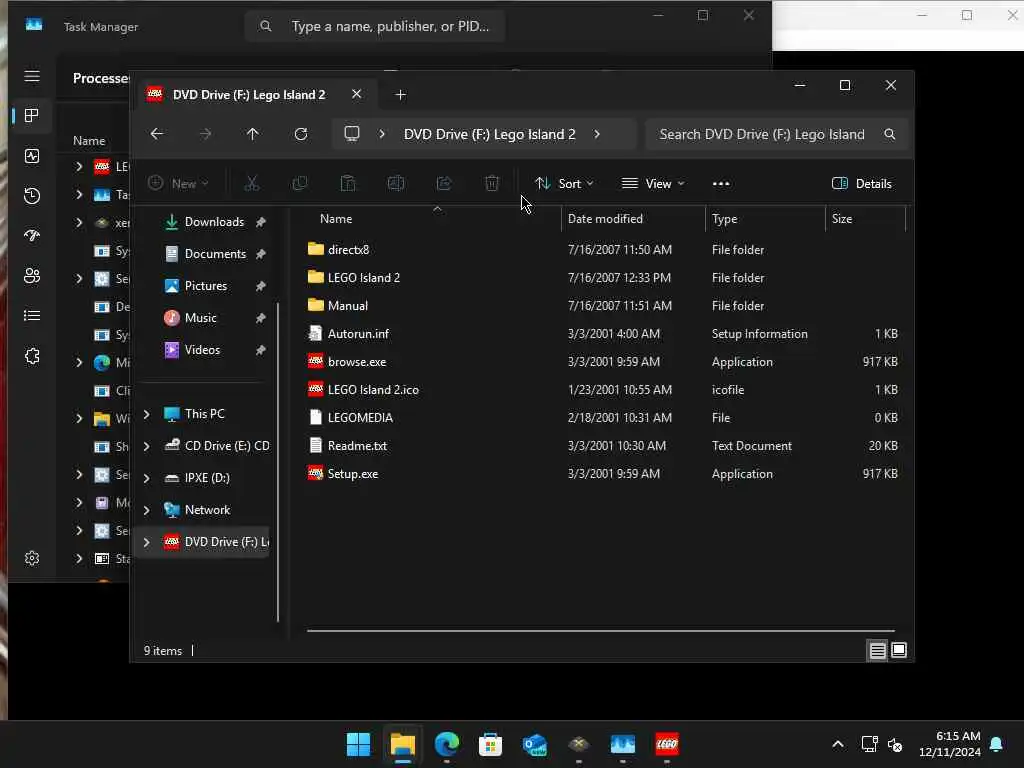Viewport: 1024px width, 768px height.
Task: Click the Share icon in toolbar
Action: 444,184
